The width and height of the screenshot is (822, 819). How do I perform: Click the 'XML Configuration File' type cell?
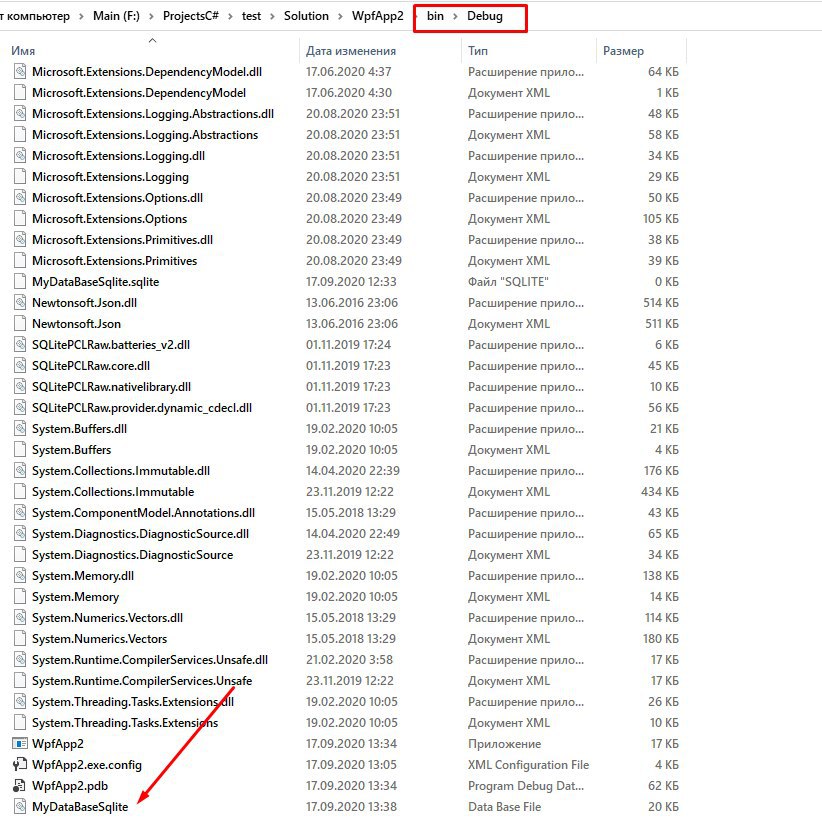(528, 764)
